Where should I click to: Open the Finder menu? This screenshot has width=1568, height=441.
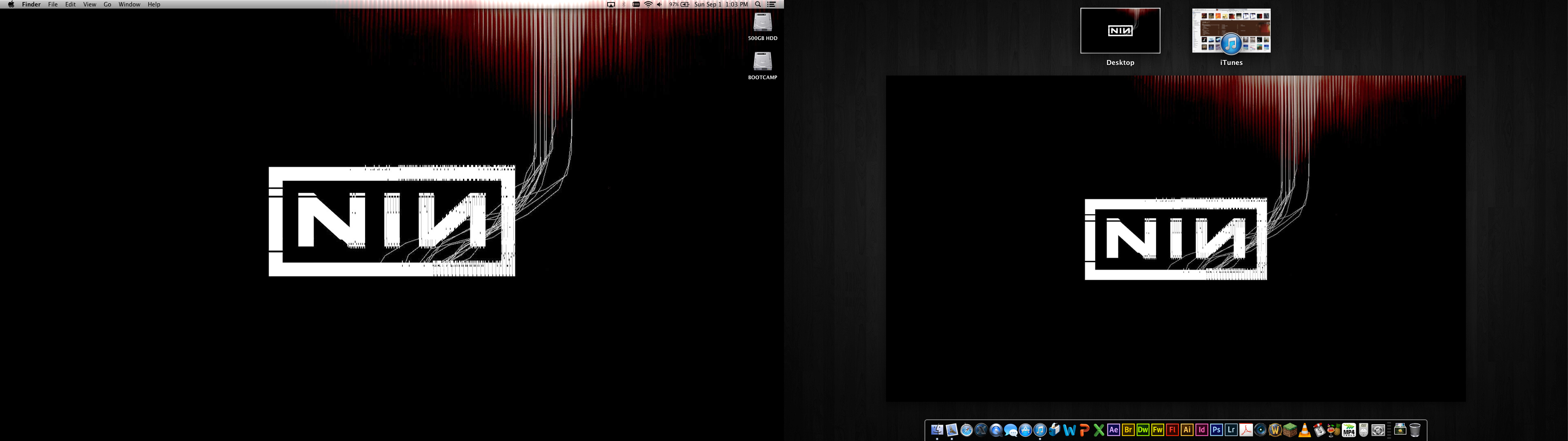(x=31, y=4)
